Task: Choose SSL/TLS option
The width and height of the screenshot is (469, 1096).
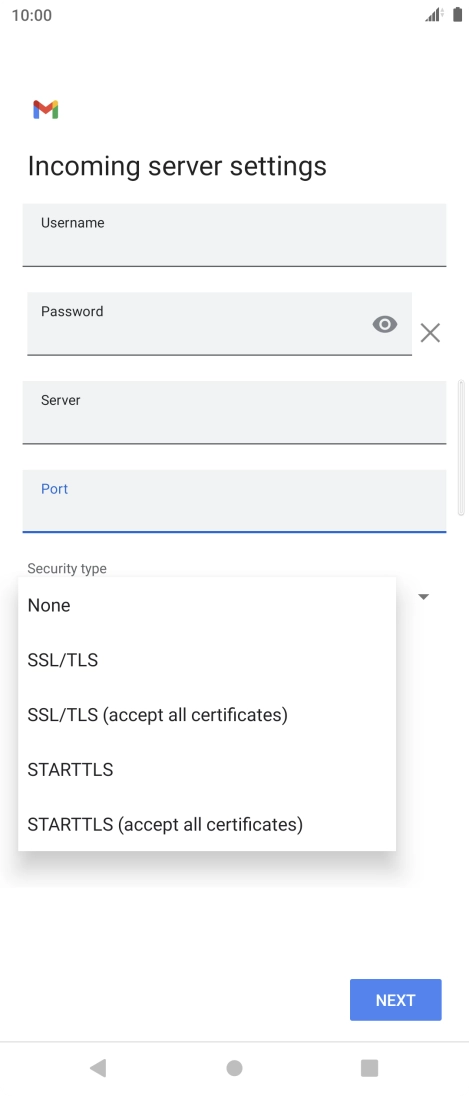Action: pyautogui.click(x=207, y=660)
